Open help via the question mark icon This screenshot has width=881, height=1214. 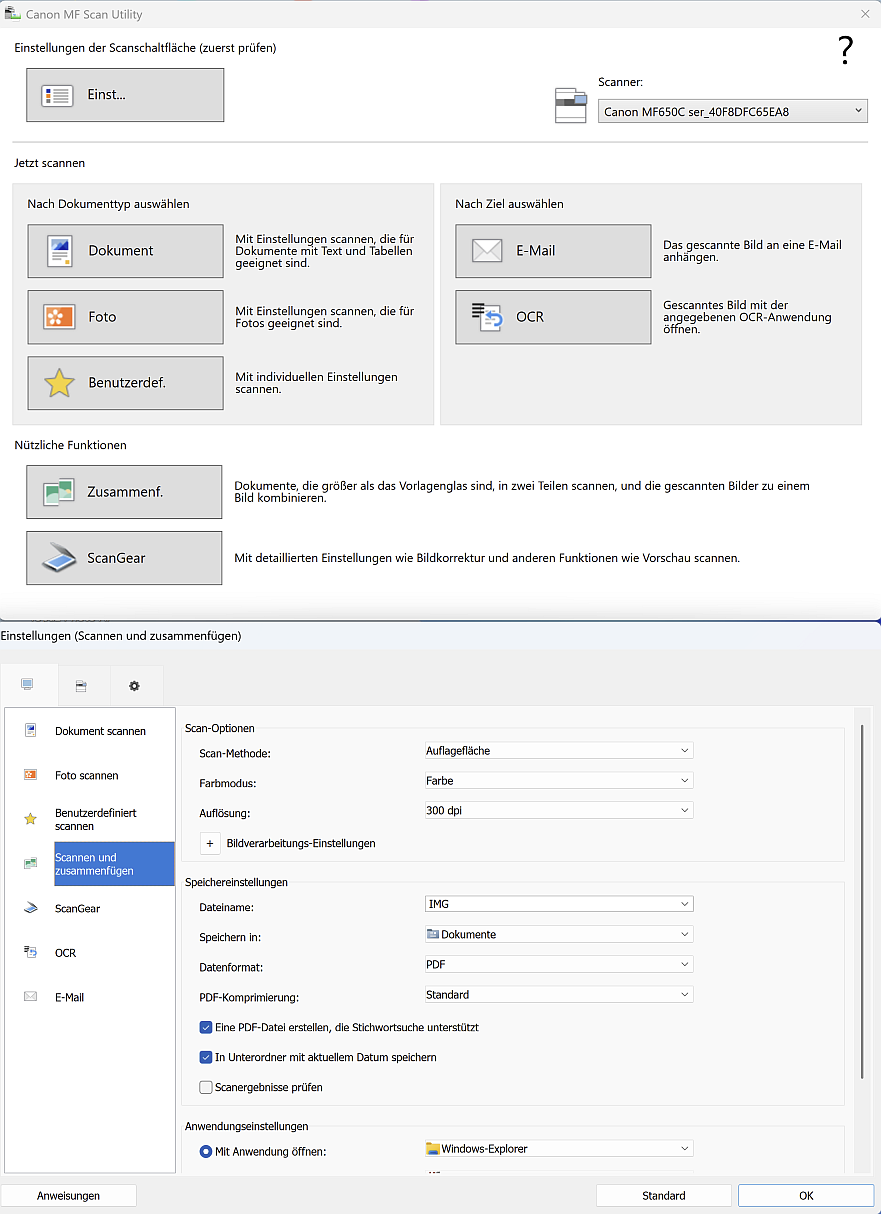(845, 50)
